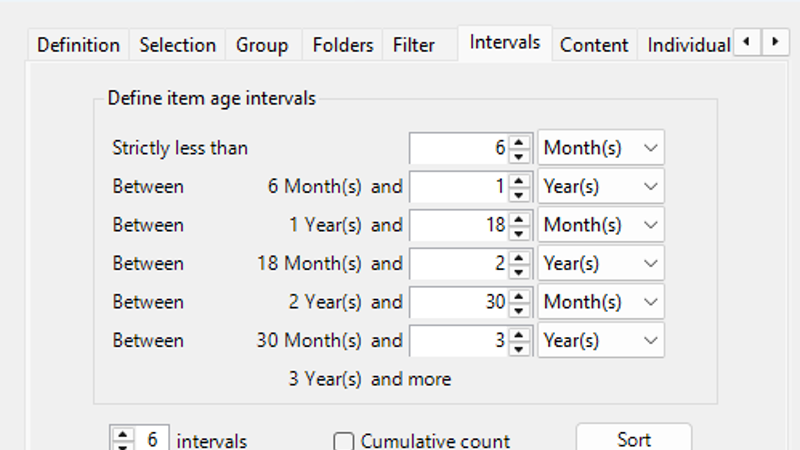The width and height of the screenshot is (800, 450).
Task: Select the Folders tab
Action: [343, 45]
